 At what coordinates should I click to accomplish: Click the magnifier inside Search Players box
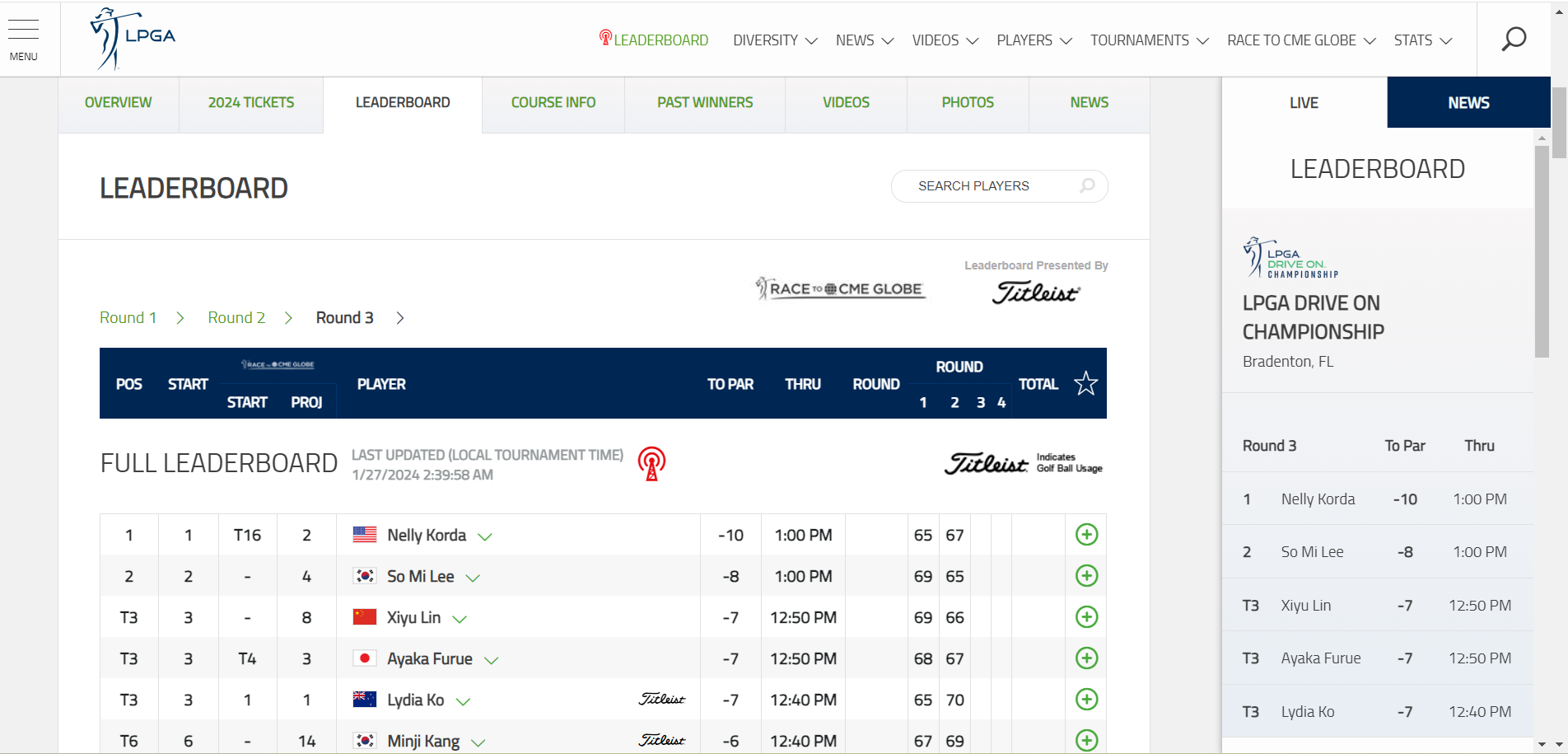[x=1087, y=185]
